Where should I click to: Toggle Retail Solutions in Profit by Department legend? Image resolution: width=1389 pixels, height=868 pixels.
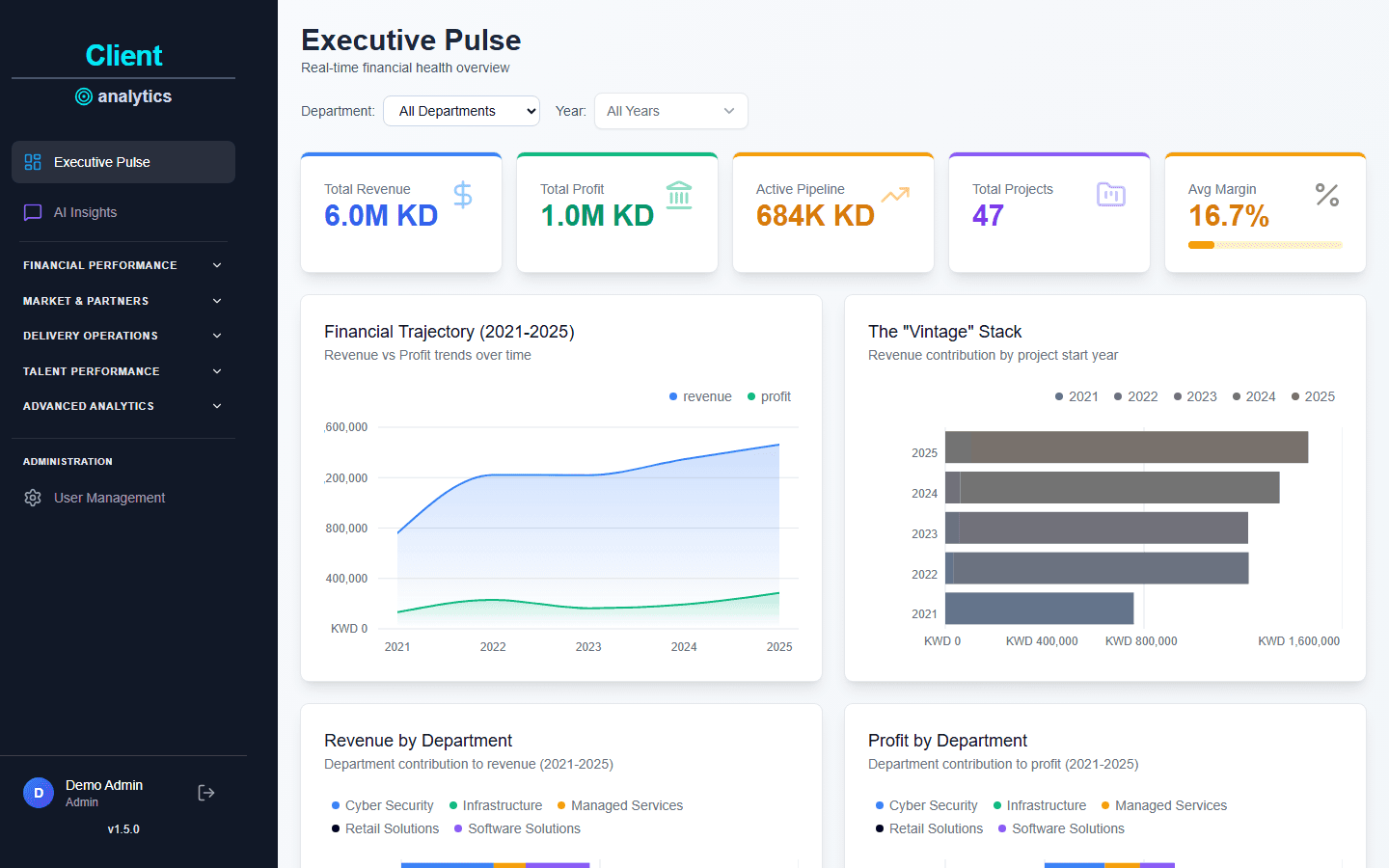pyautogui.click(x=929, y=828)
